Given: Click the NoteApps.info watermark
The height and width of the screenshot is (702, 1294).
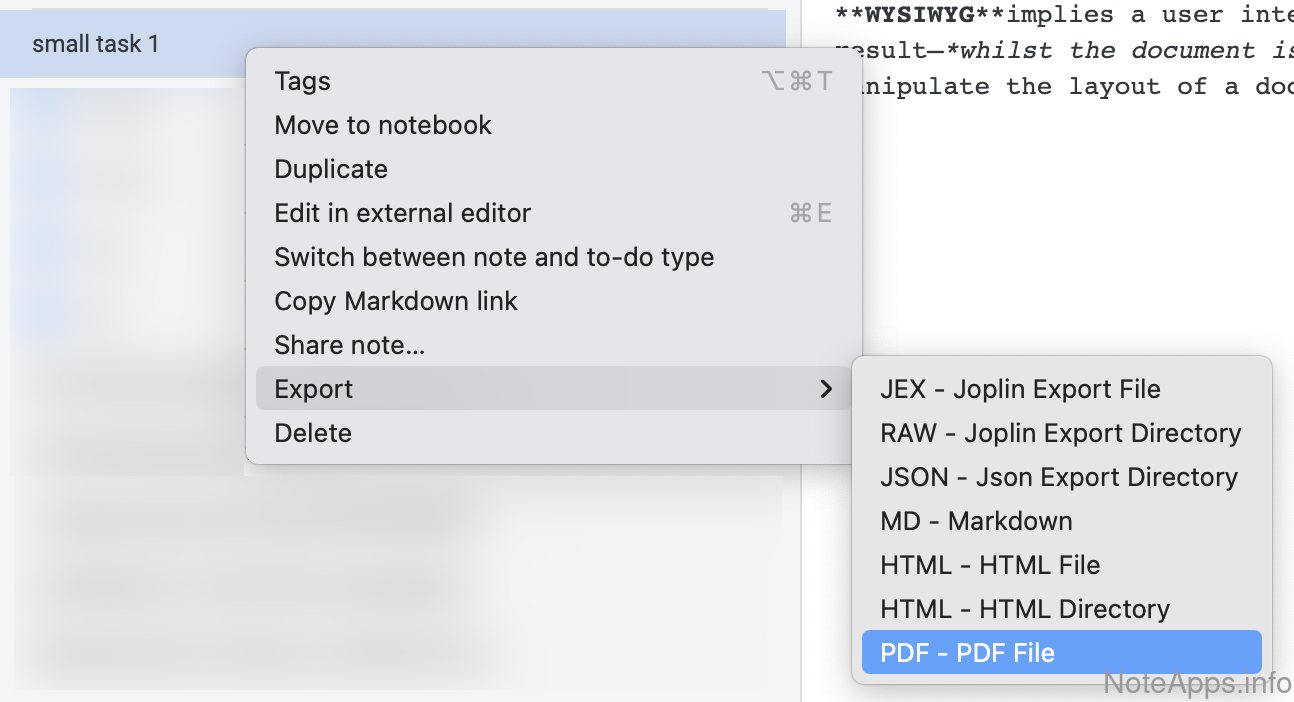Looking at the screenshot, I should coord(1197,684).
